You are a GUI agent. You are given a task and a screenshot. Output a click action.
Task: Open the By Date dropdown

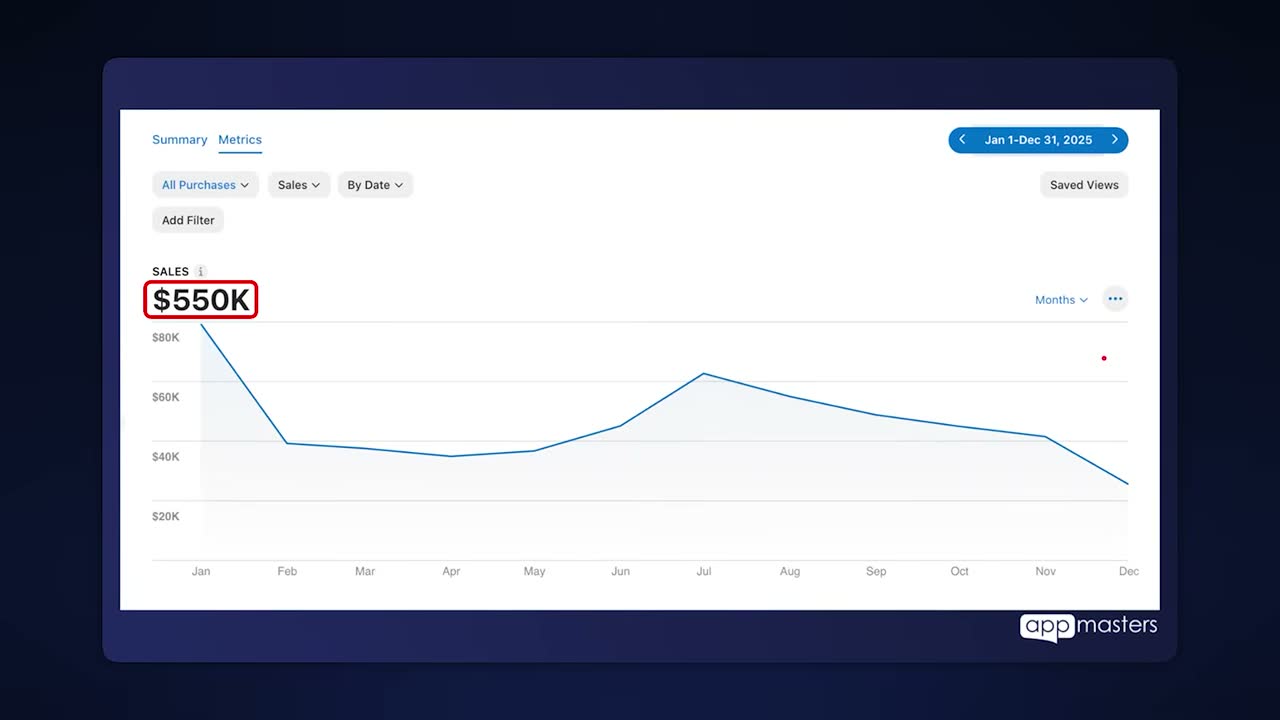pyautogui.click(x=375, y=185)
